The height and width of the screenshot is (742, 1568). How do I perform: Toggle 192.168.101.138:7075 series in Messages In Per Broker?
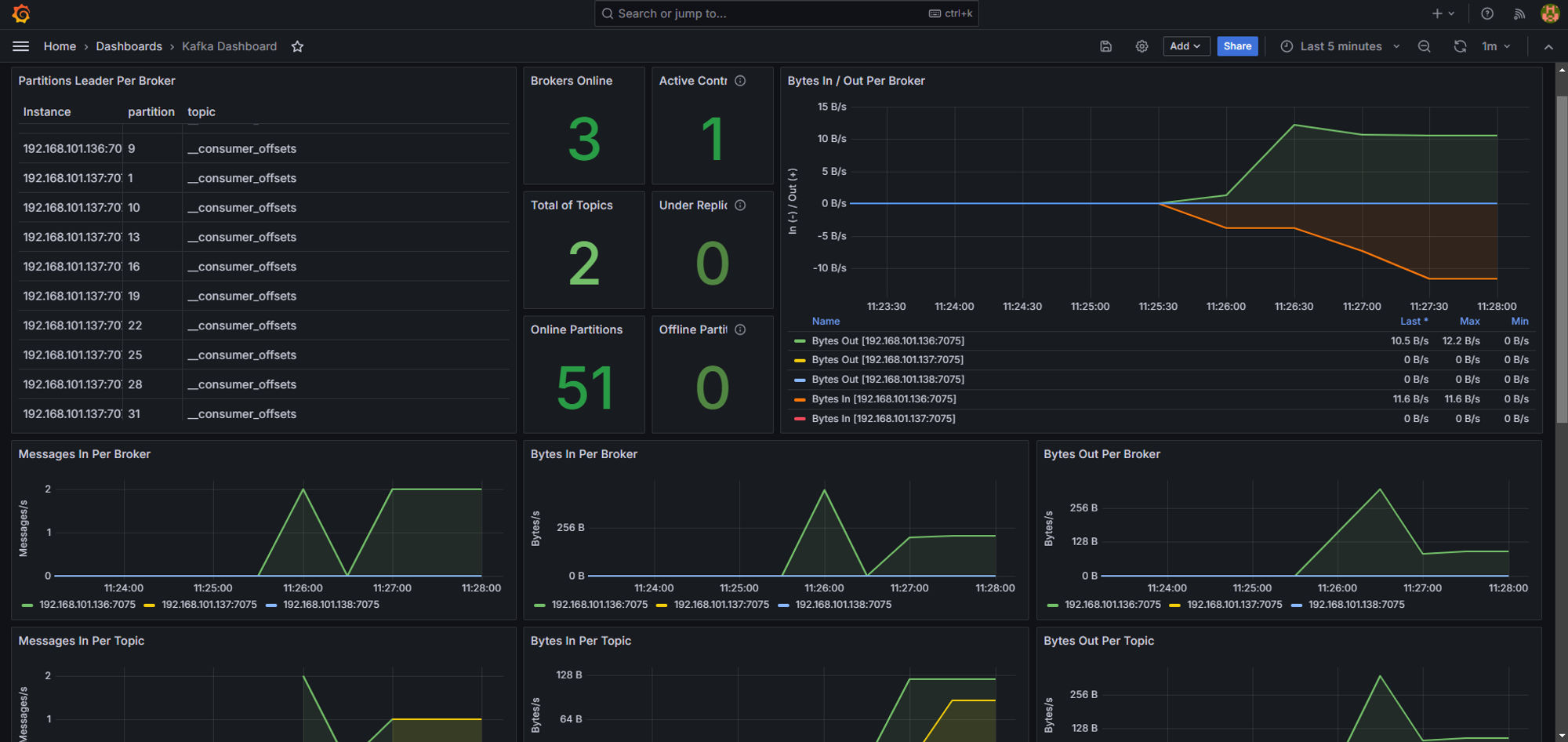331,605
